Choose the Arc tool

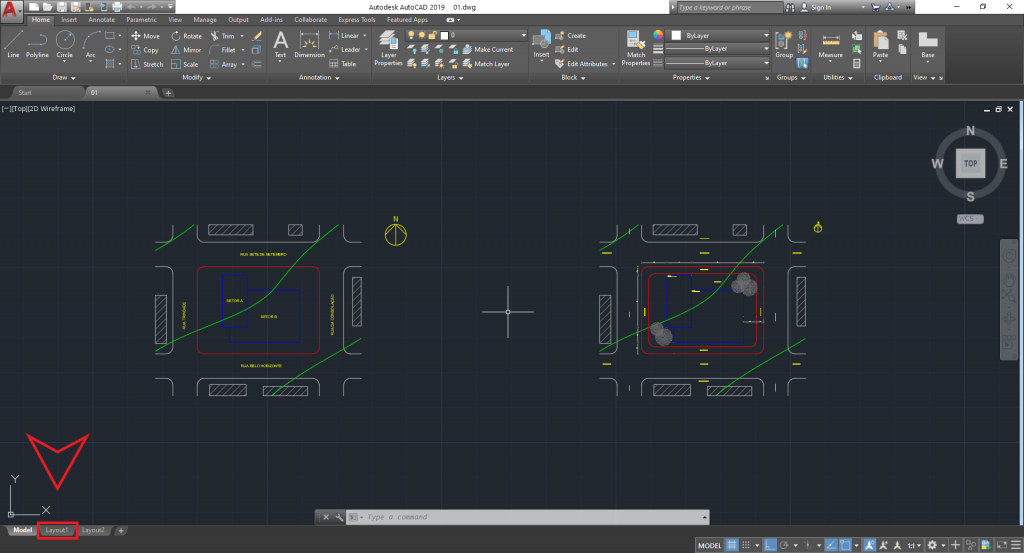click(91, 44)
